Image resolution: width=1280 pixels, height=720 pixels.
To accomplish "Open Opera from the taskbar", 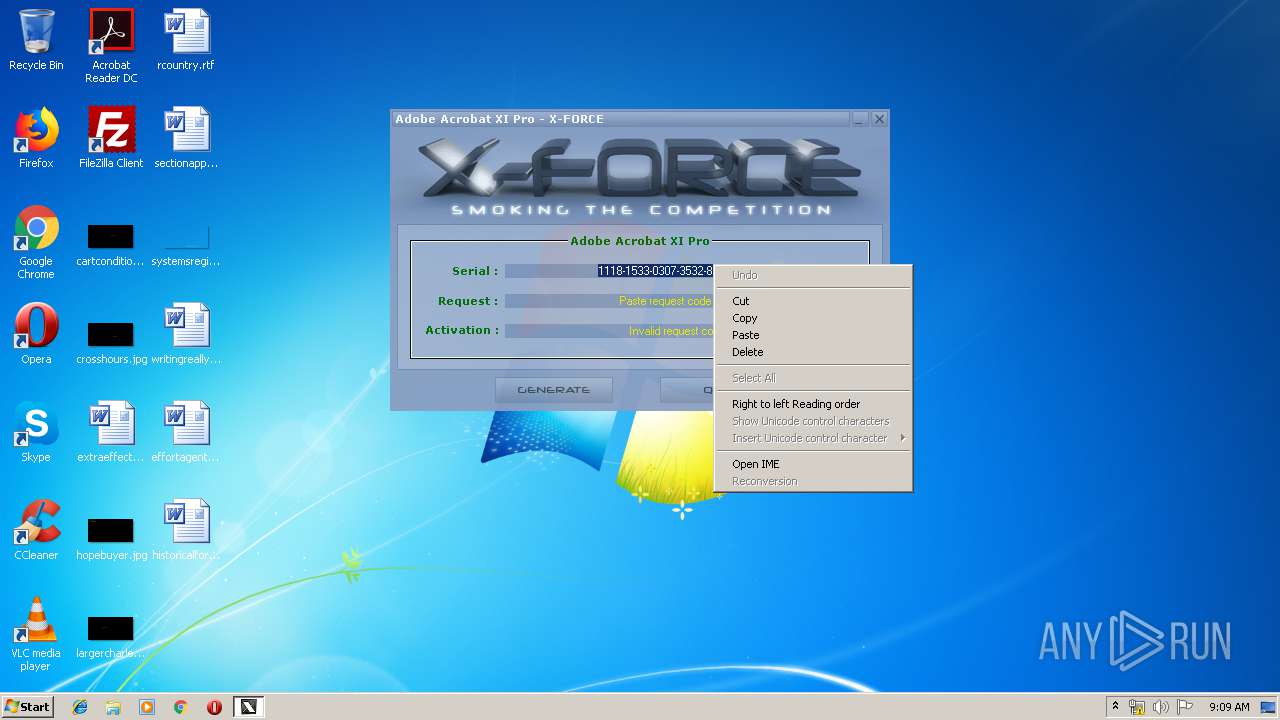I will [214, 707].
